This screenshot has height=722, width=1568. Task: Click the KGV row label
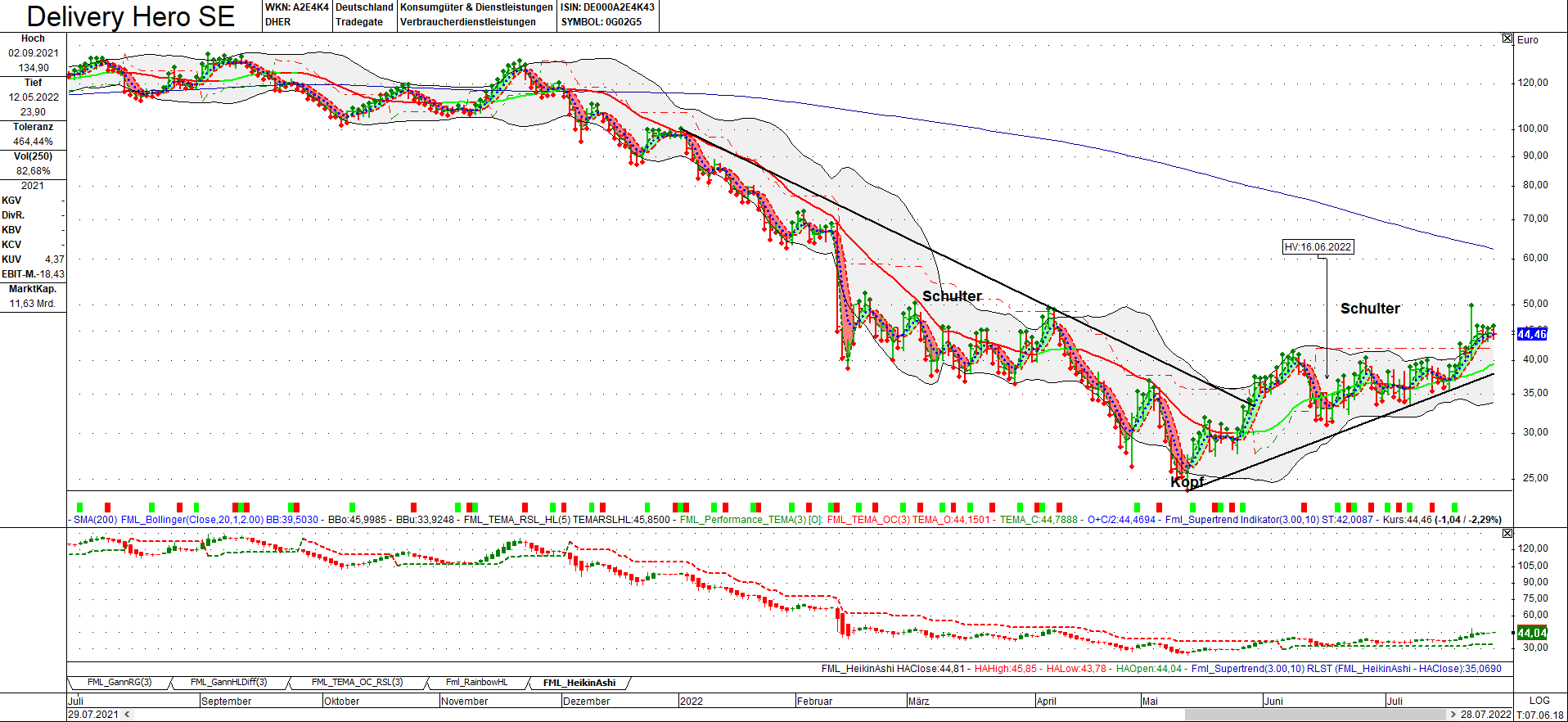coord(11,201)
